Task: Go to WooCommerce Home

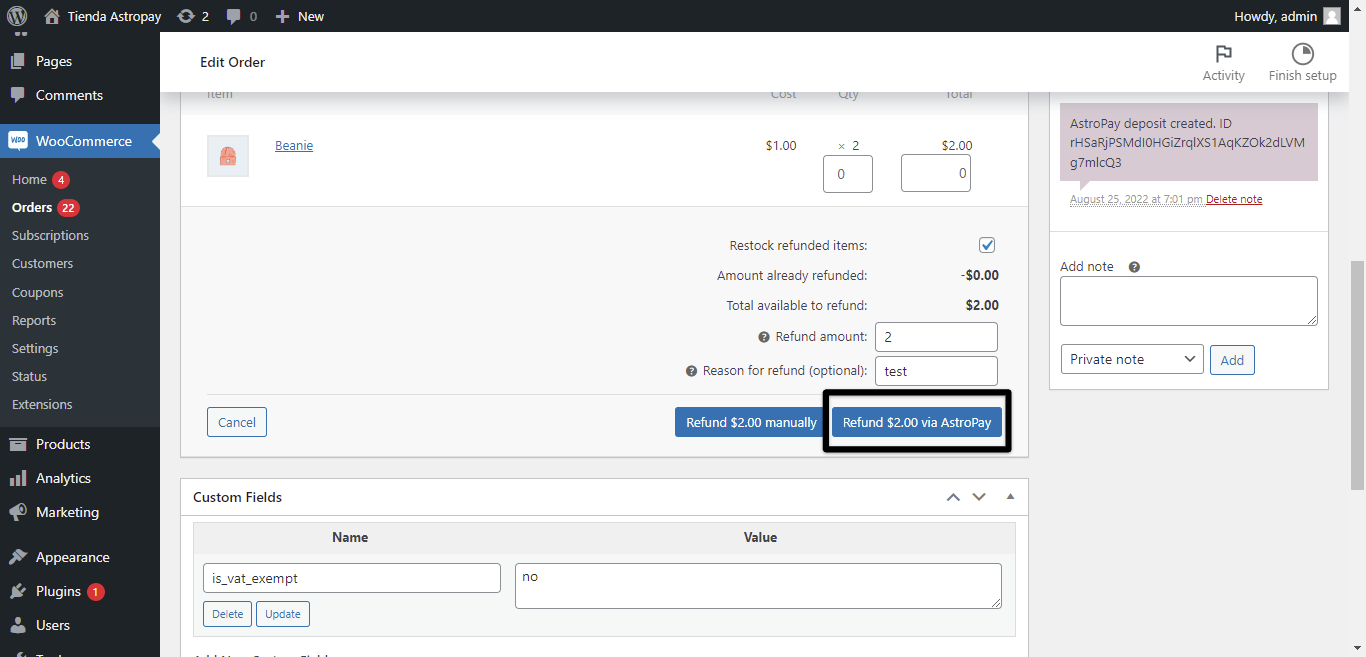Action: coord(29,179)
